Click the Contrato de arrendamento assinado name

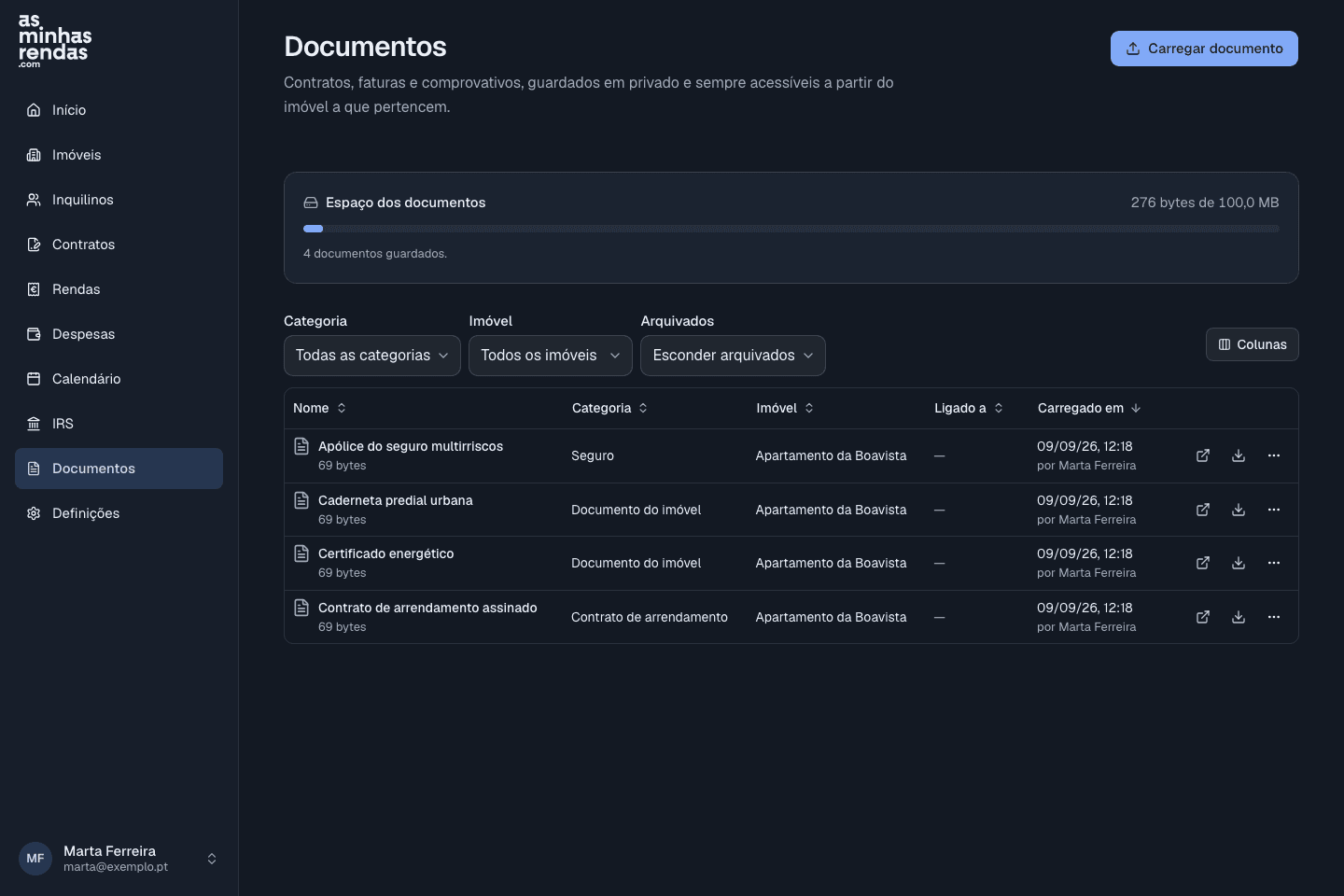pos(427,608)
